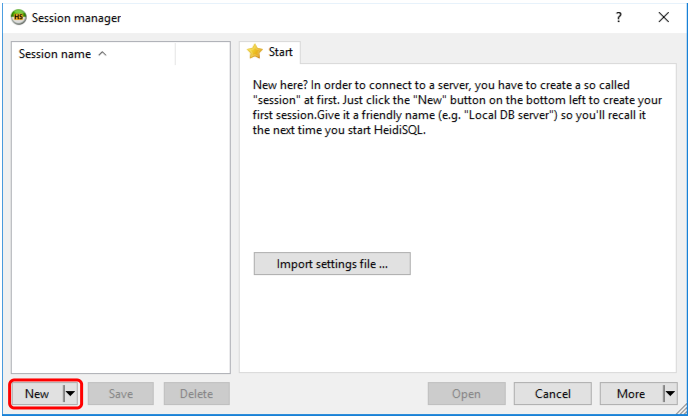This screenshot has height=418, width=691.
Task: Click the disabled Open button
Action: pyautogui.click(x=466, y=393)
